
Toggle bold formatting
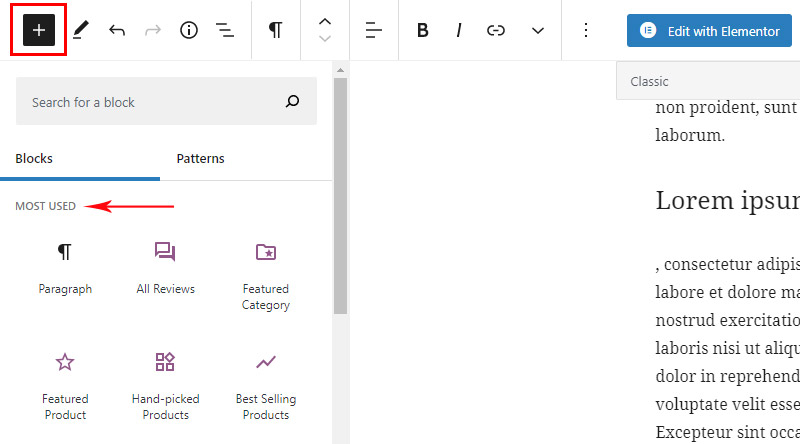422,30
